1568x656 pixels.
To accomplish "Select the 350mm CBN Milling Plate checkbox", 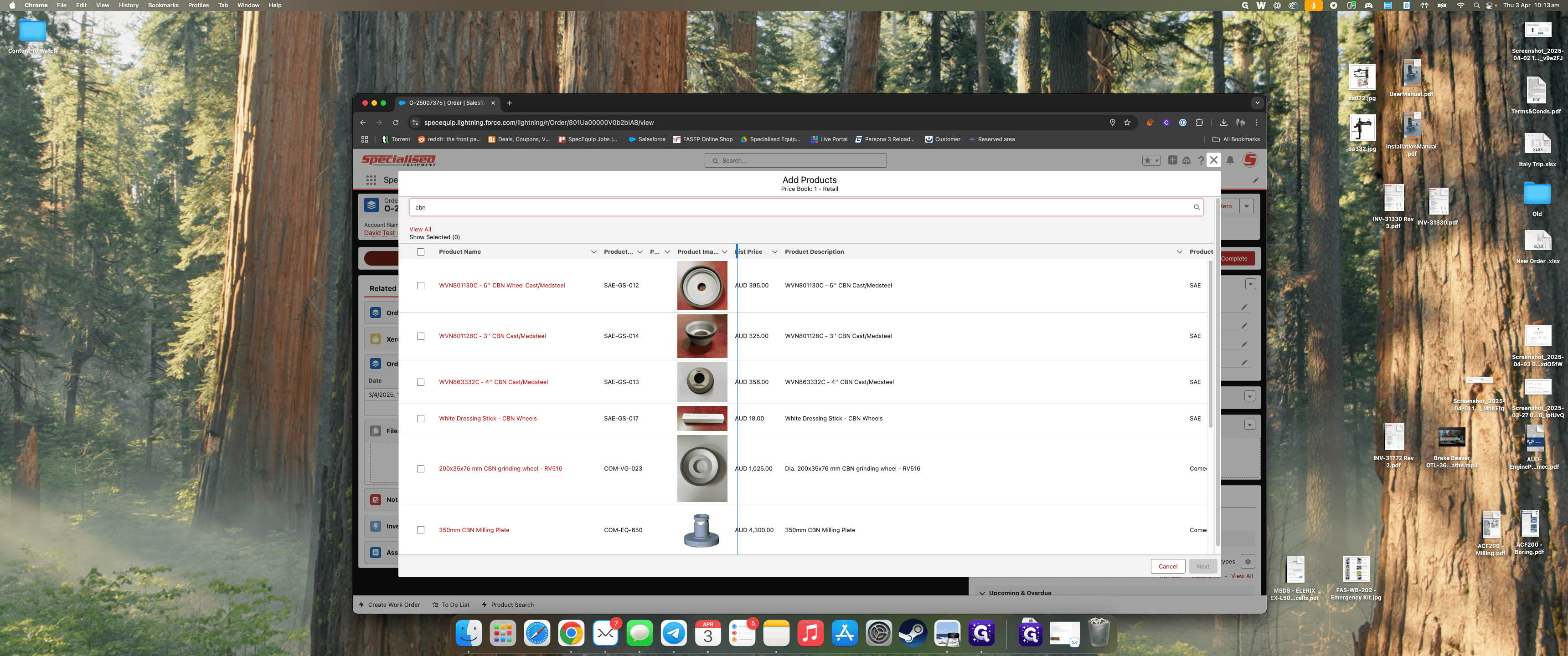I will click(421, 530).
